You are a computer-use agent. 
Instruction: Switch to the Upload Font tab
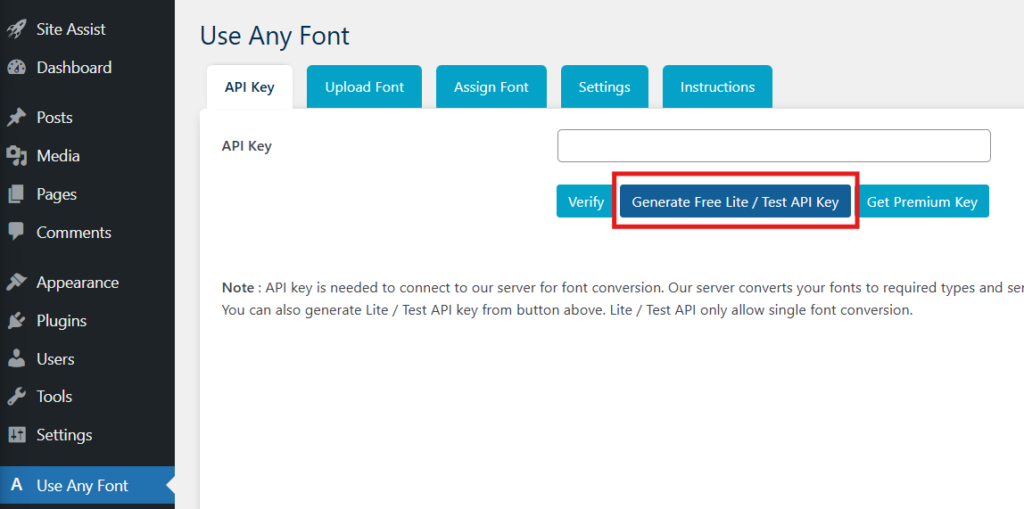coord(364,87)
